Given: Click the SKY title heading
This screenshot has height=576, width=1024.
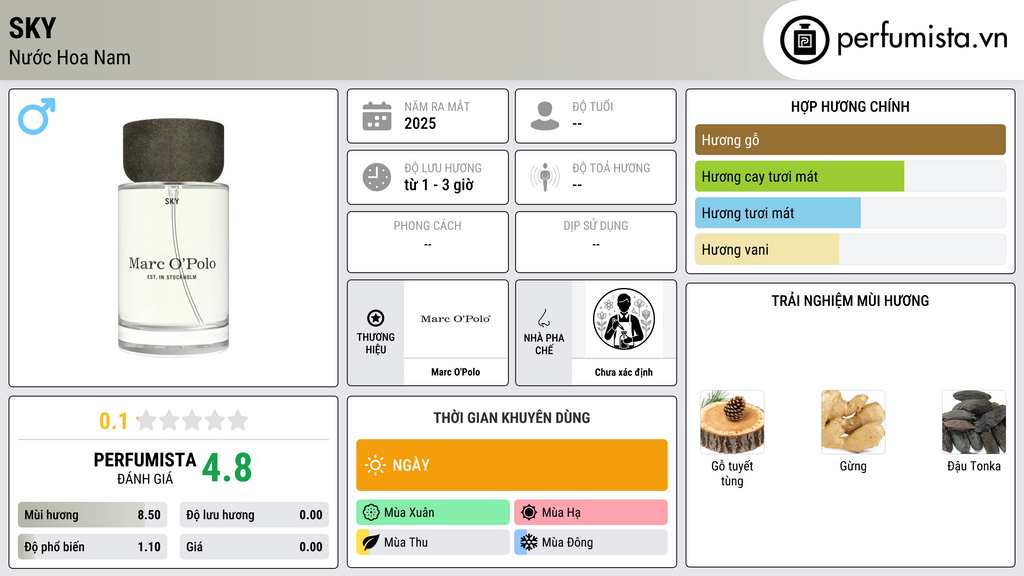Looking at the screenshot, I should 33,28.
